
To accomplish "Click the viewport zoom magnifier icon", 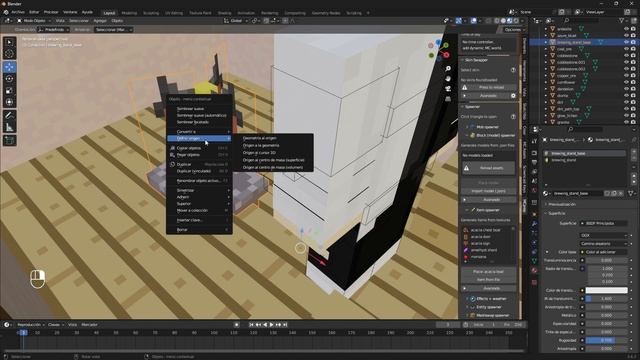I will click(x=448, y=69).
